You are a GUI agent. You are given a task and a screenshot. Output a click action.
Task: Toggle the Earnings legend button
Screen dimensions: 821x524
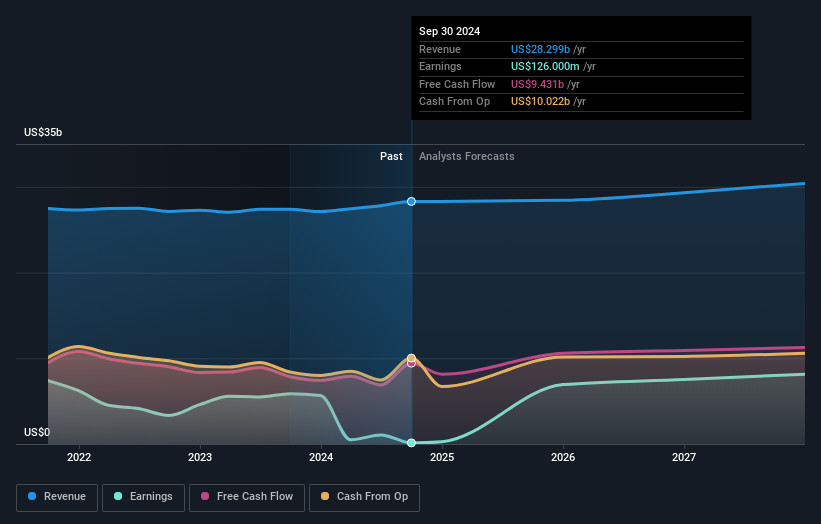(x=143, y=497)
